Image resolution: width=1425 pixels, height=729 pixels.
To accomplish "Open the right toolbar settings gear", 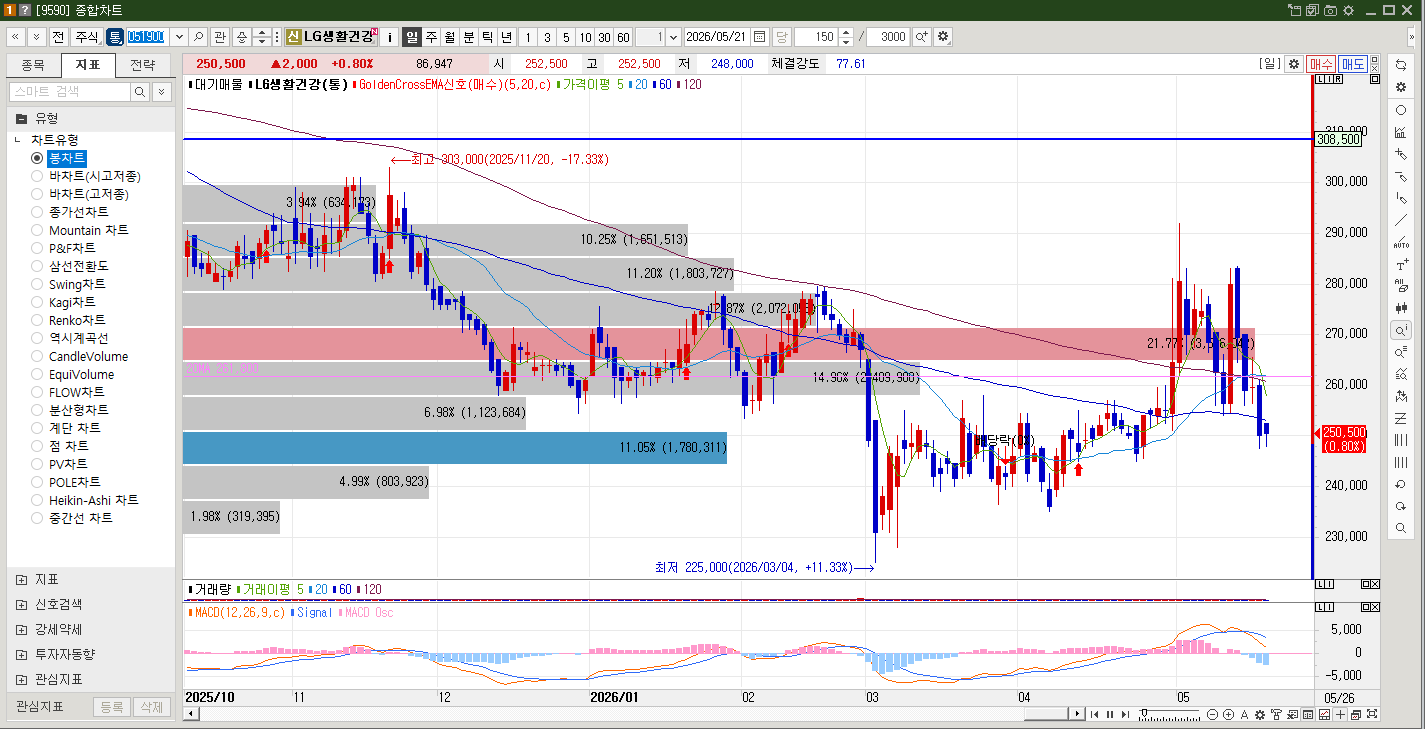I will point(1401,87).
